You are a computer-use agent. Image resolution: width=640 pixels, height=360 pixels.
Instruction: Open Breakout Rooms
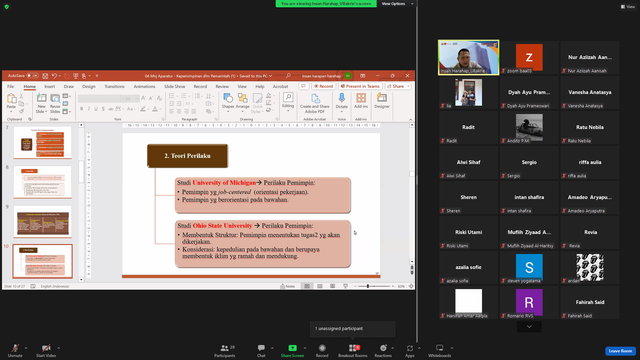click(353, 350)
